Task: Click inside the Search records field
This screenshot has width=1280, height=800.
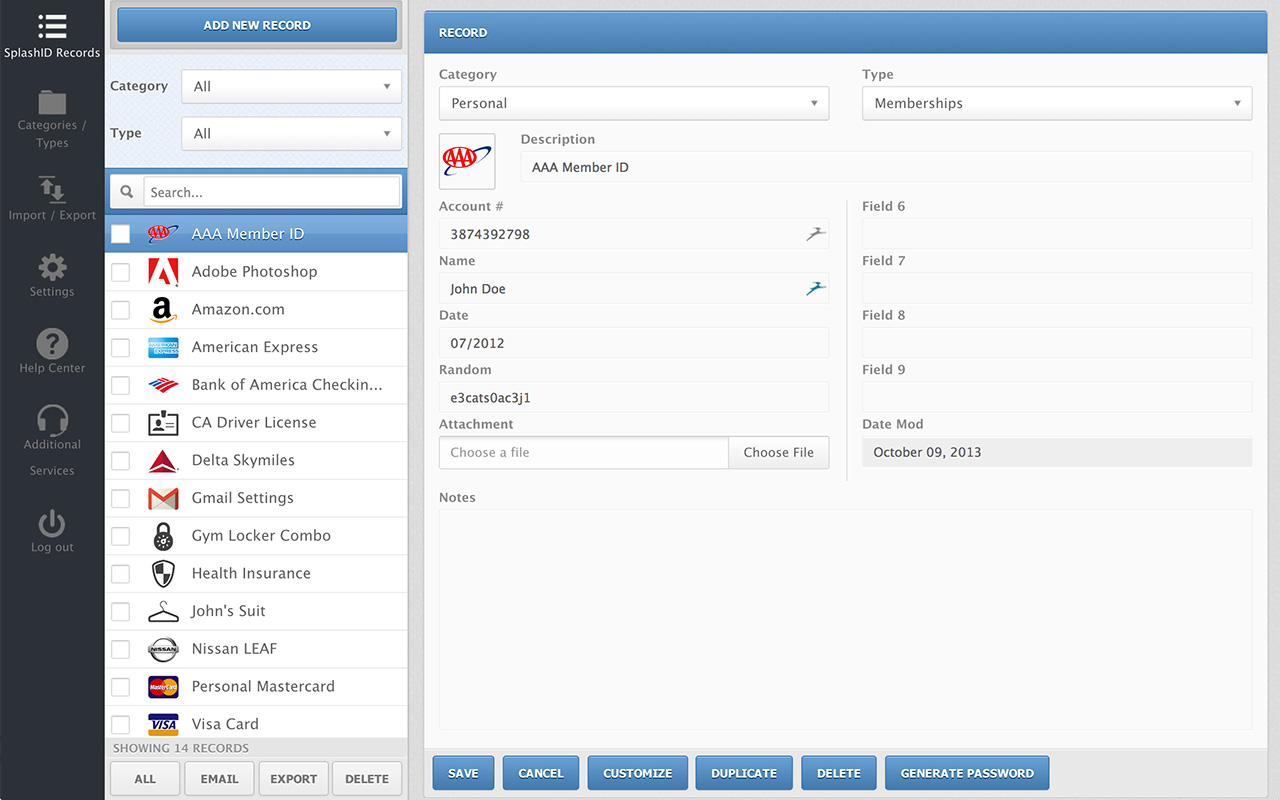Action: pos(270,191)
